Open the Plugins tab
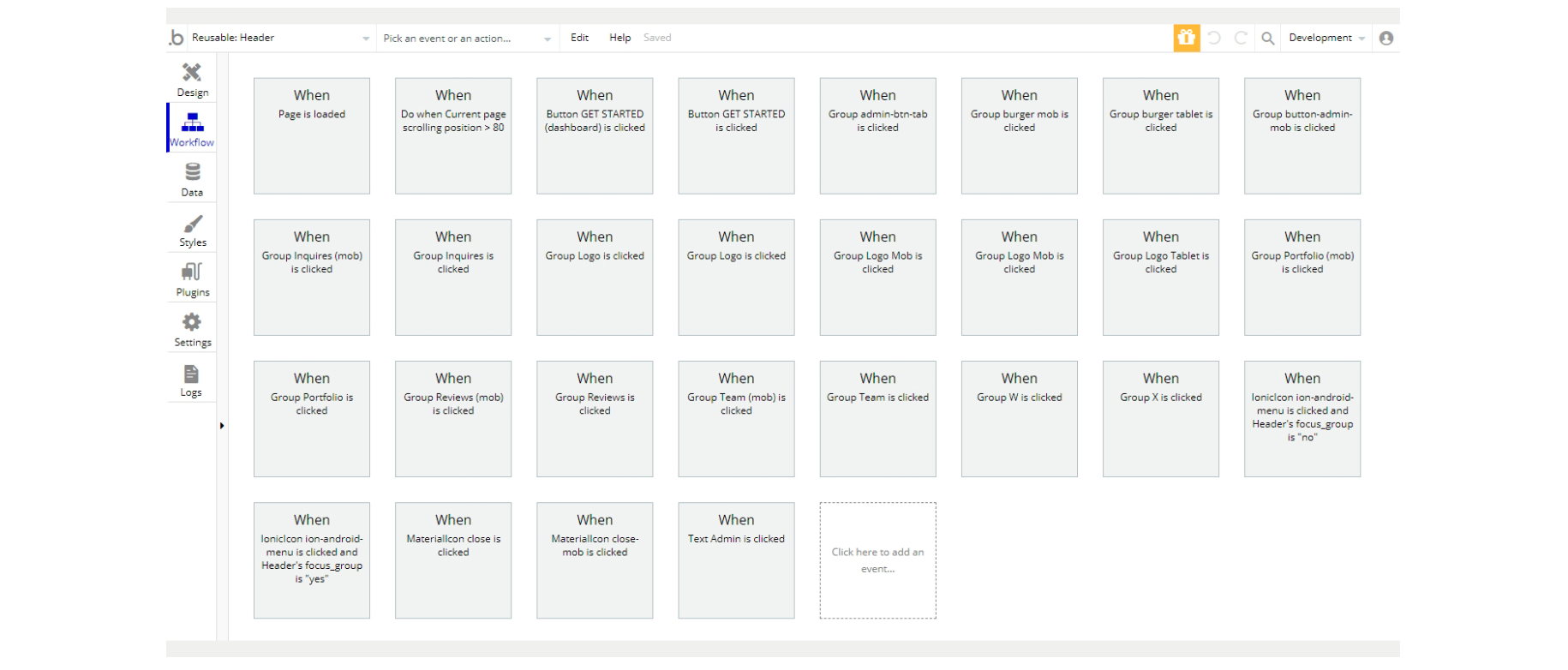 (192, 278)
